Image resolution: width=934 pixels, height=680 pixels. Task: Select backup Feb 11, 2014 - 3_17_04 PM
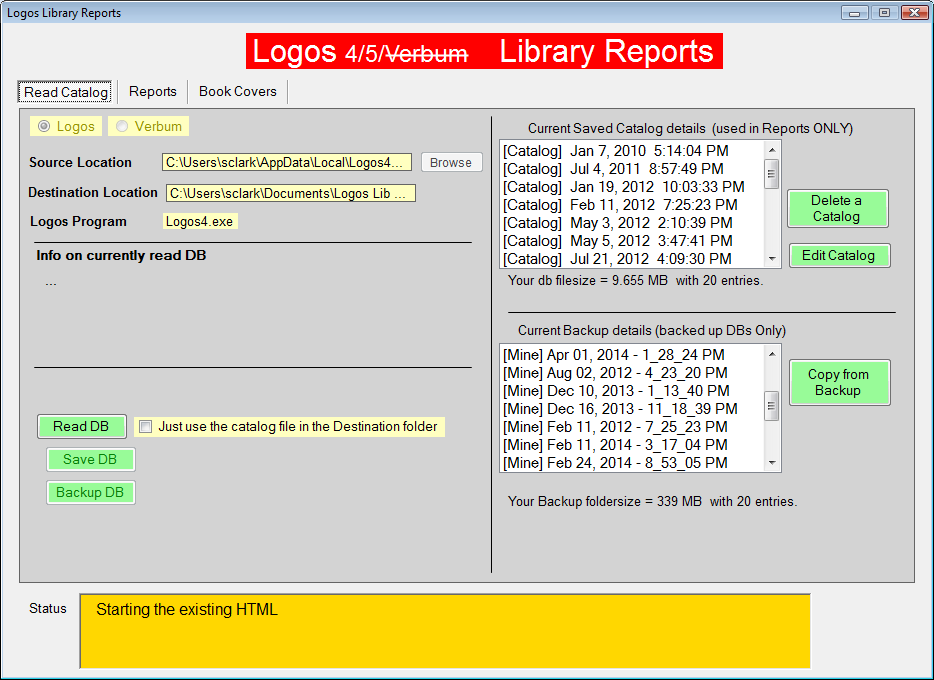[x=633, y=445]
